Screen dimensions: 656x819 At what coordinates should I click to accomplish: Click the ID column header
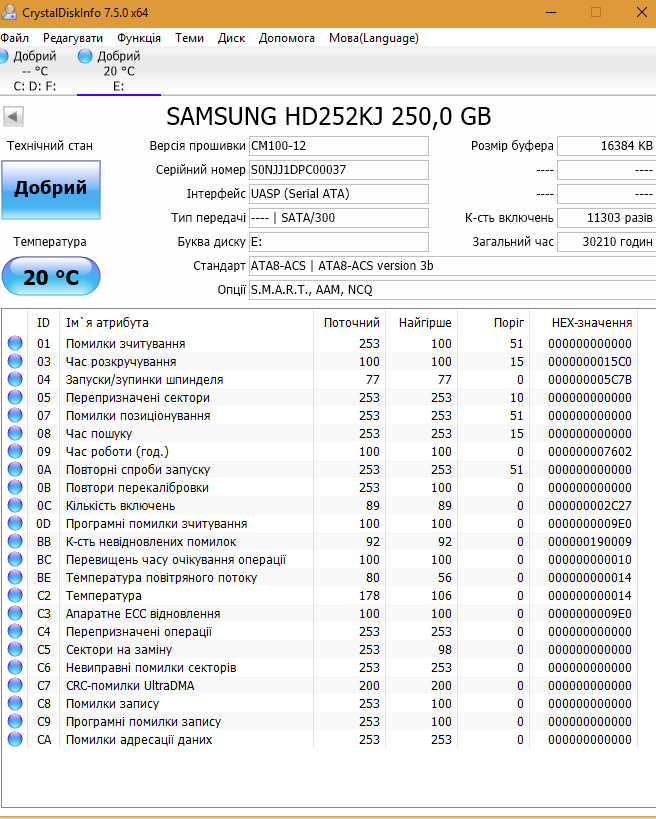pyautogui.click(x=43, y=323)
